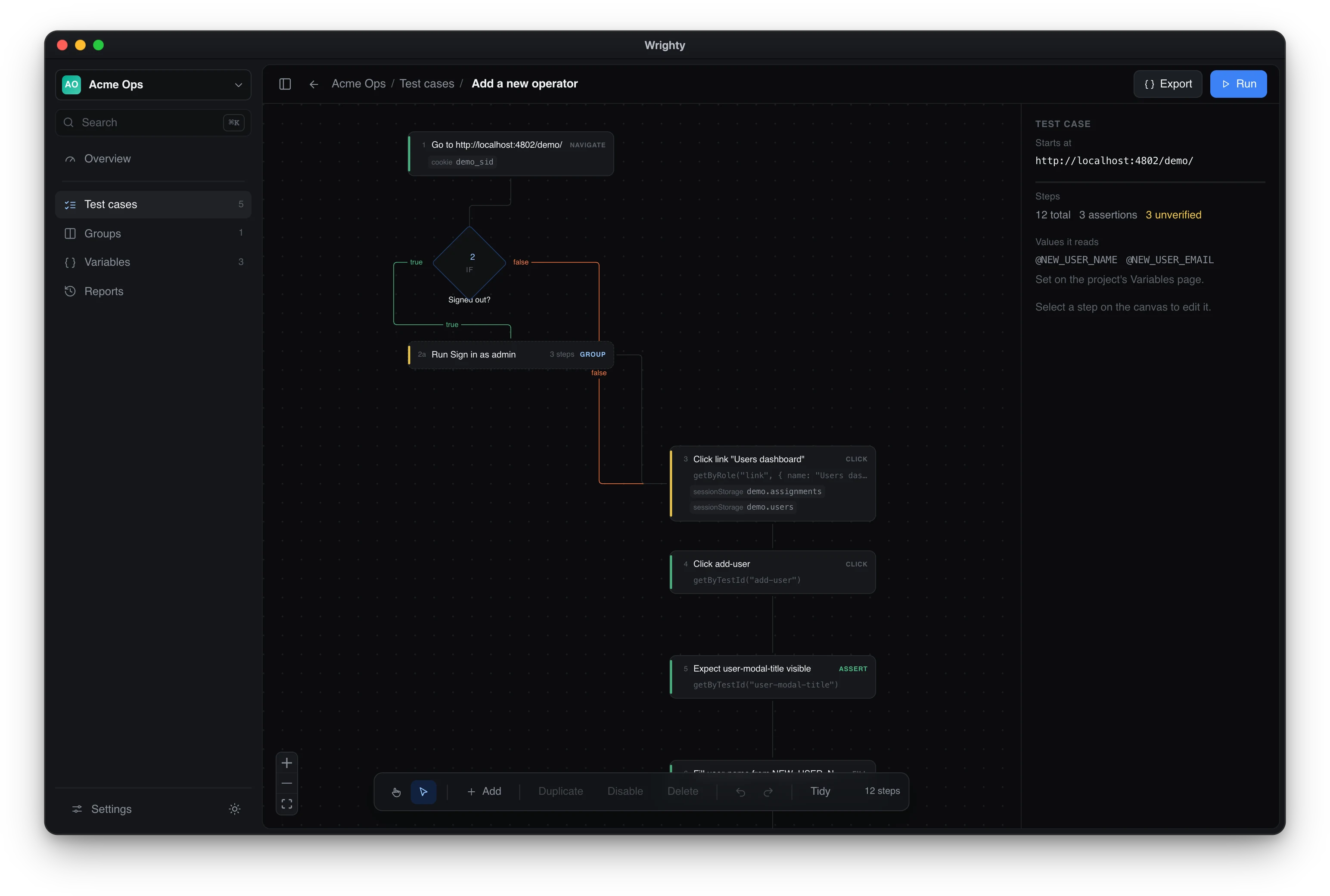The width and height of the screenshot is (1330, 896).
Task: Click the Delete toolbar button
Action: point(683,791)
